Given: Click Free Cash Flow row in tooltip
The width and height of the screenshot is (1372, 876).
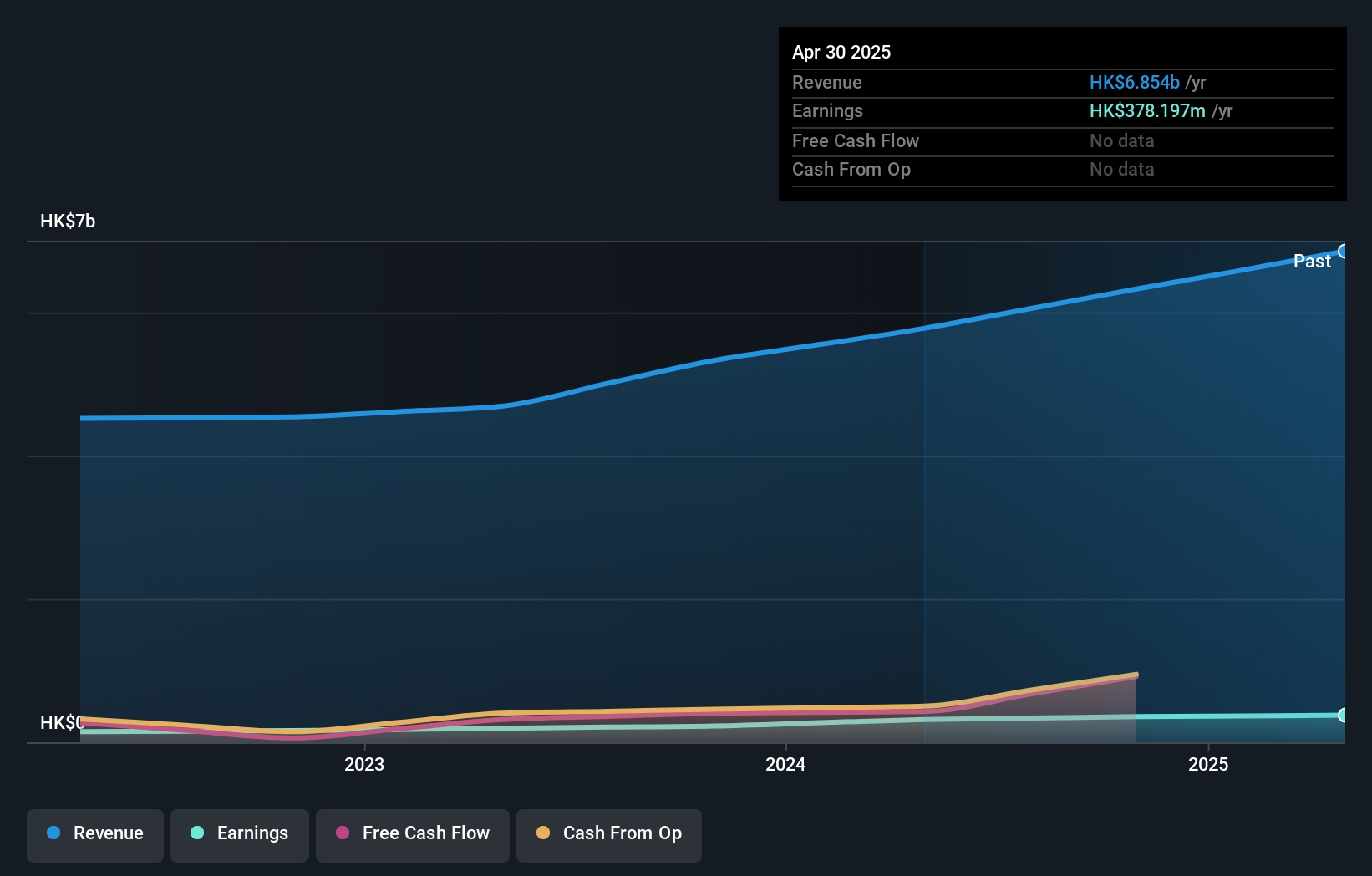Looking at the screenshot, I should pyautogui.click(x=1062, y=141).
